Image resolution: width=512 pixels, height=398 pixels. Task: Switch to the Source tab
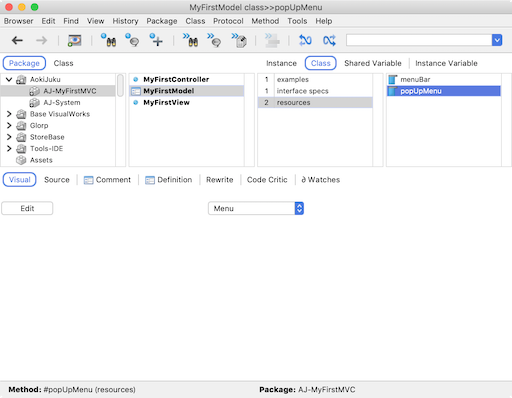click(57, 180)
